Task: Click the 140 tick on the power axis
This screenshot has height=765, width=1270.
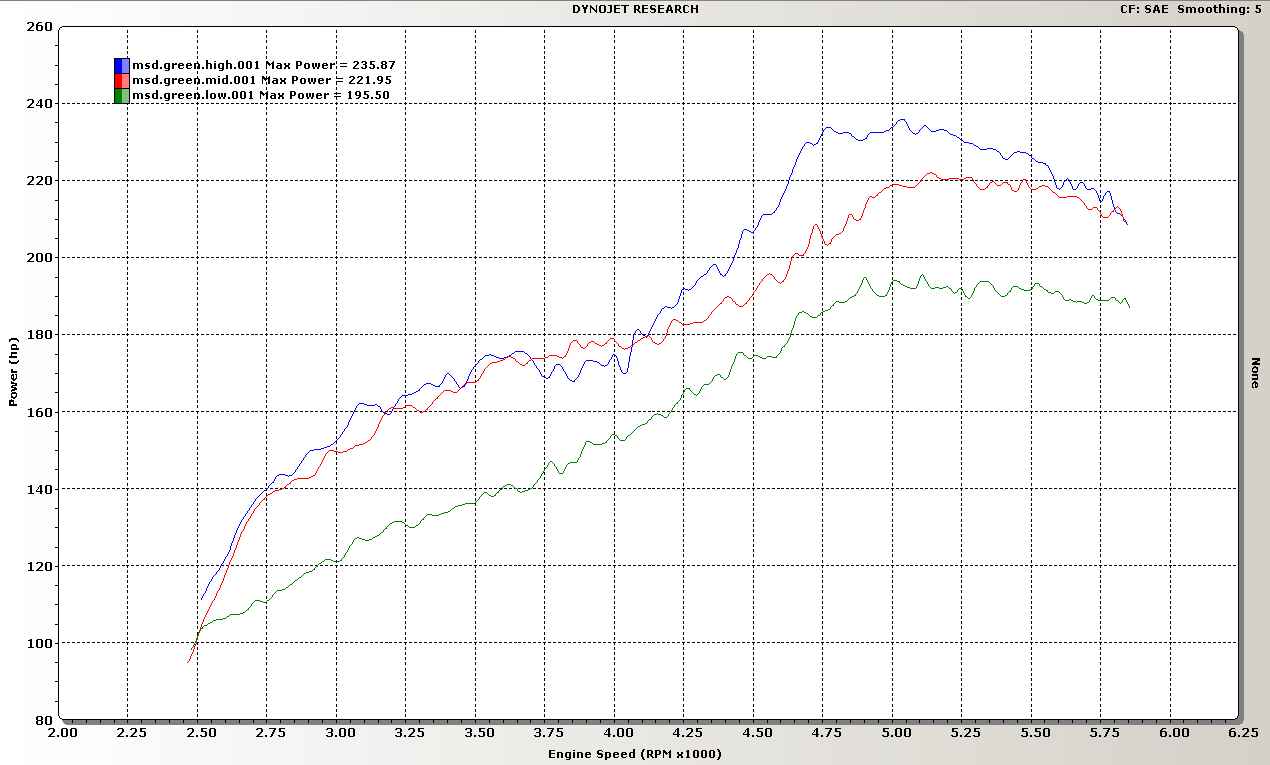Action: point(40,489)
